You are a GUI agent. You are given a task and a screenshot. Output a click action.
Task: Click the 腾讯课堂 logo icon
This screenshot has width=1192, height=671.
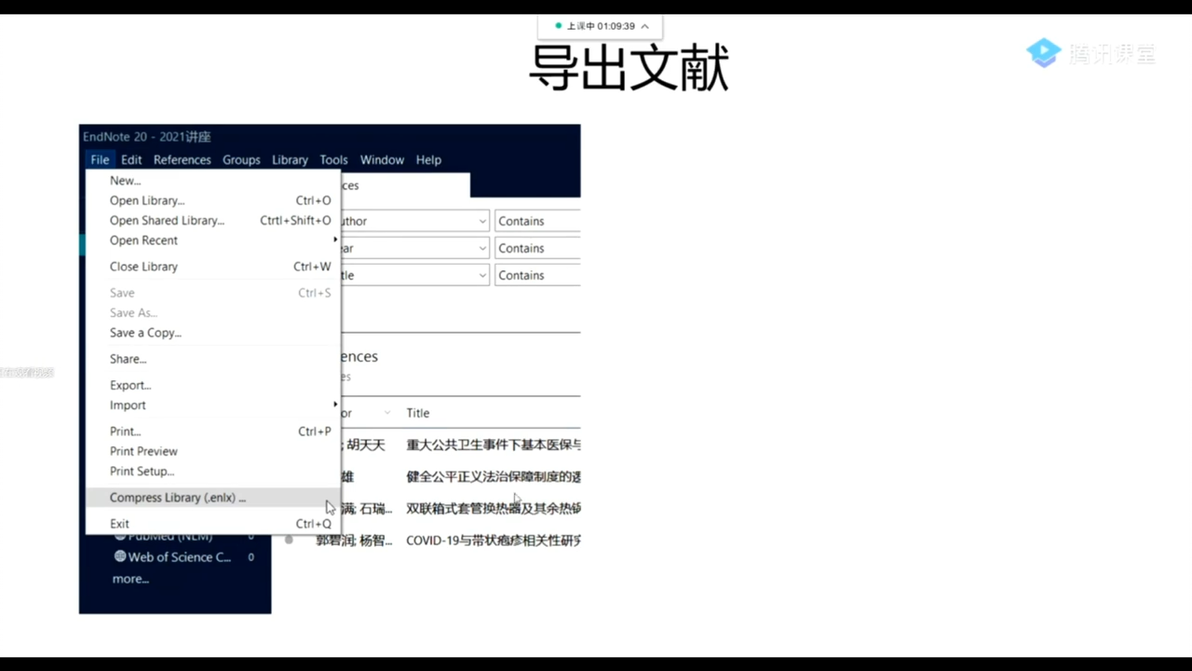point(1044,53)
